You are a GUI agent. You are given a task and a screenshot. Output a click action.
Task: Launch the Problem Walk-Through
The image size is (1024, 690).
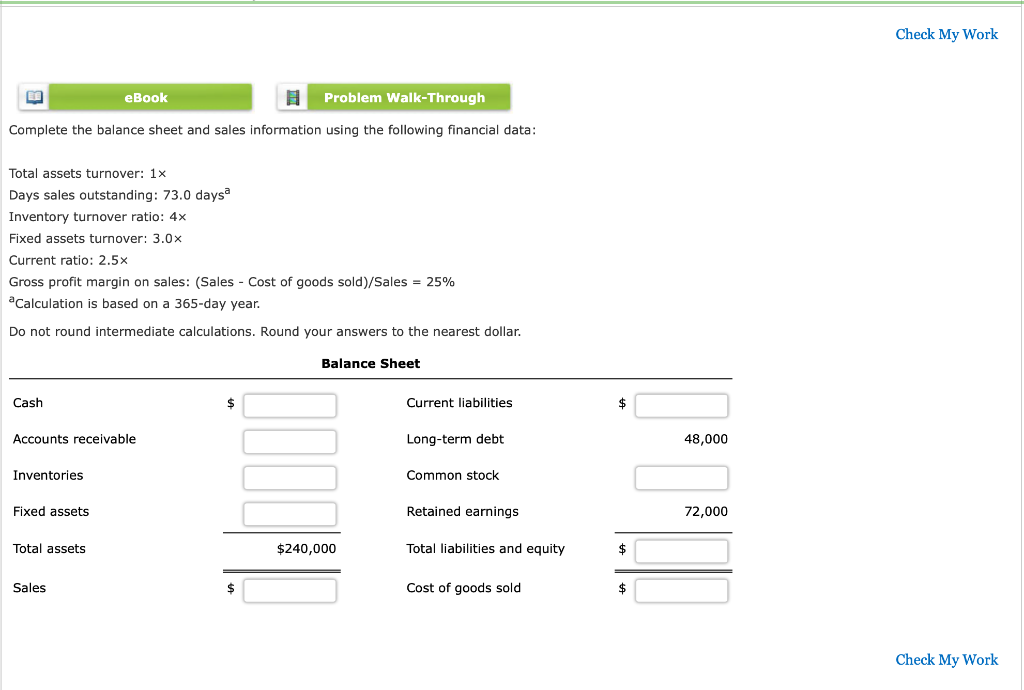[x=408, y=97]
